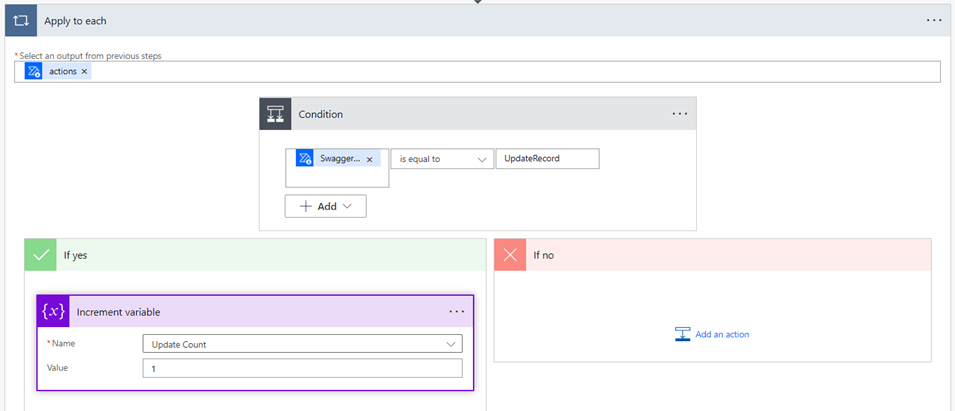Screen dimensions: 955x411
Task: Click the red If no X icon
Action: point(510,255)
